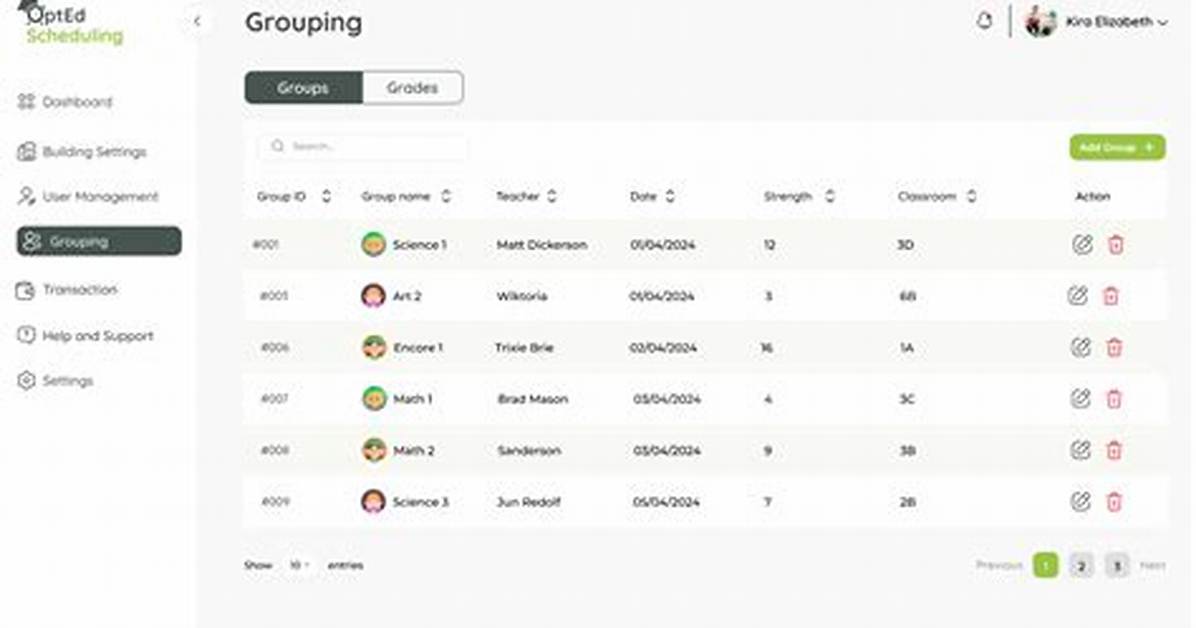Edit the Art 2 group
Image resolution: width=1196 pixels, height=628 pixels.
1077,295
